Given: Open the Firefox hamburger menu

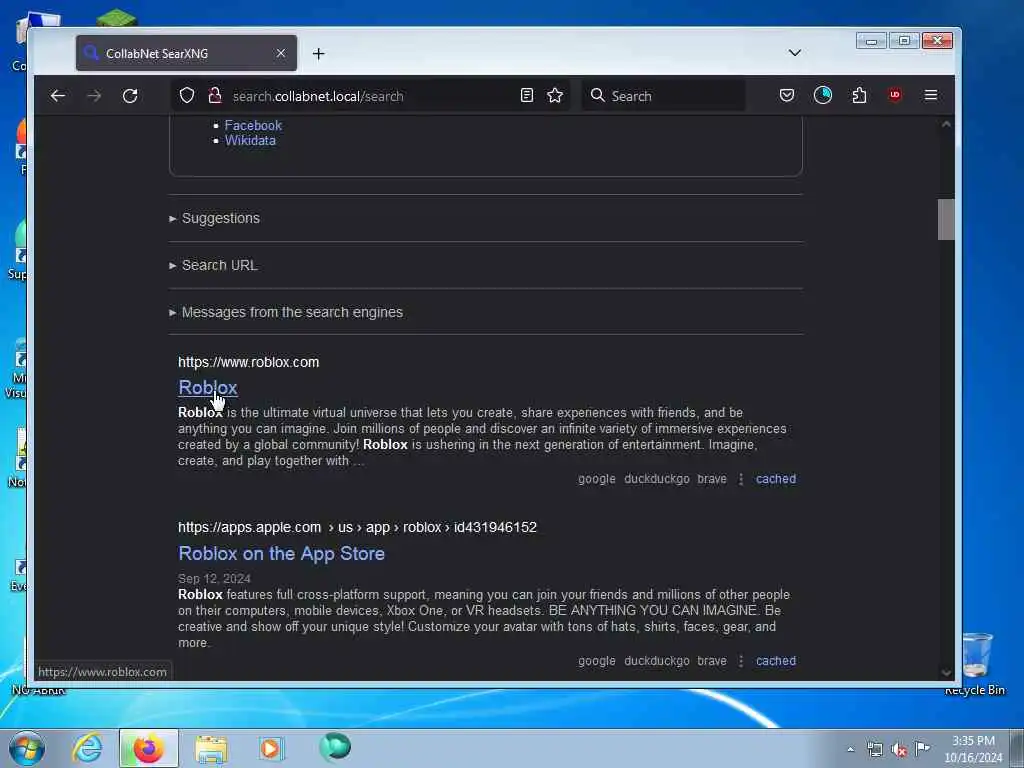Looking at the screenshot, I should (x=931, y=95).
